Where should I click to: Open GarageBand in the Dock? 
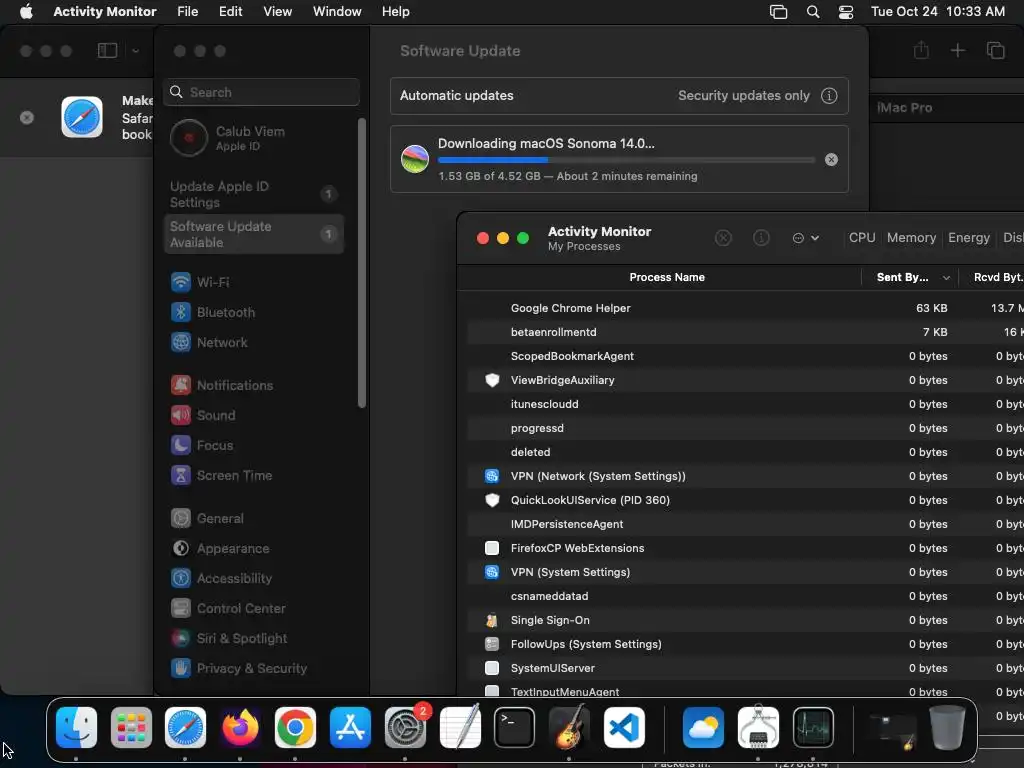[569, 727]
